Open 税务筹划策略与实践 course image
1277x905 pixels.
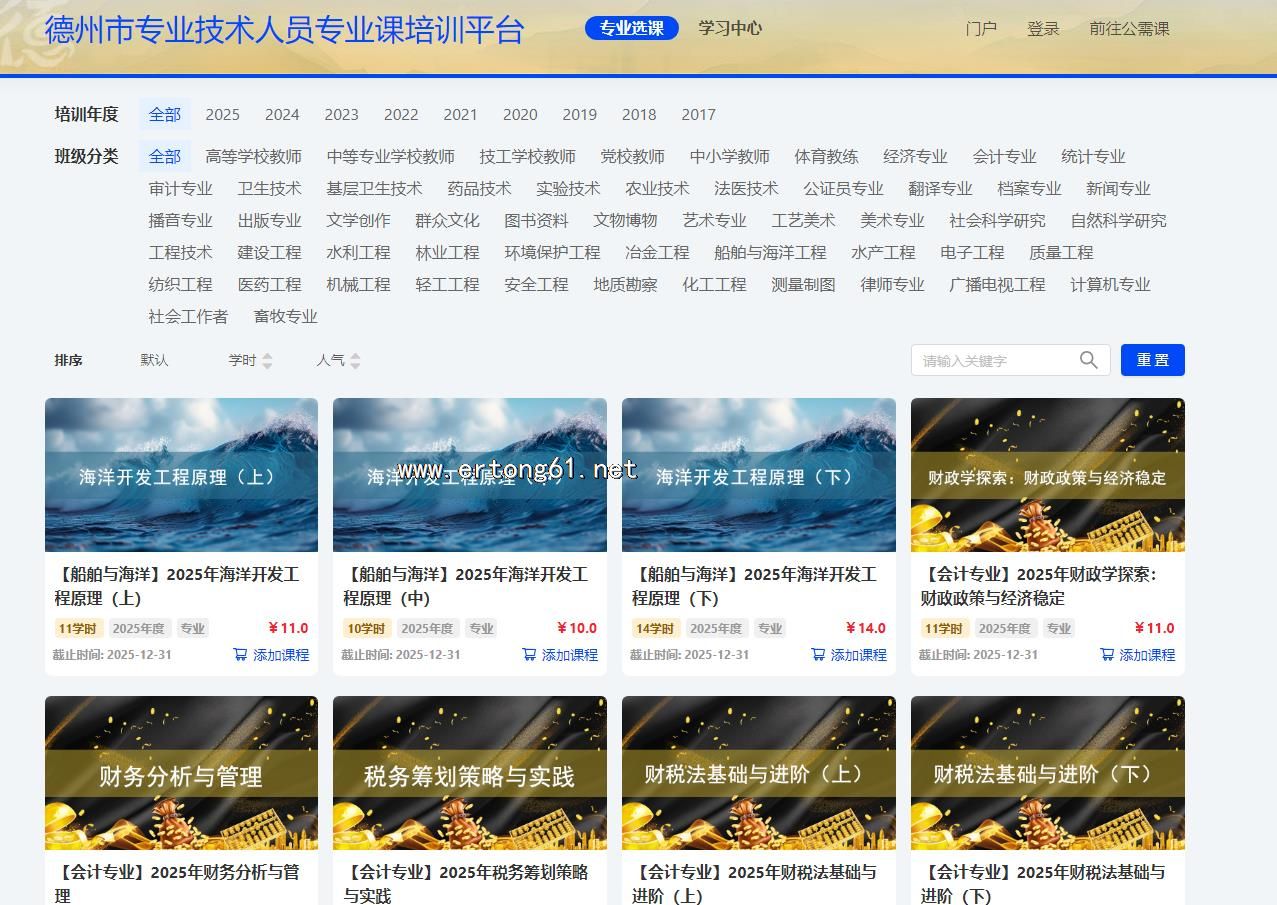tap(469, 773)
